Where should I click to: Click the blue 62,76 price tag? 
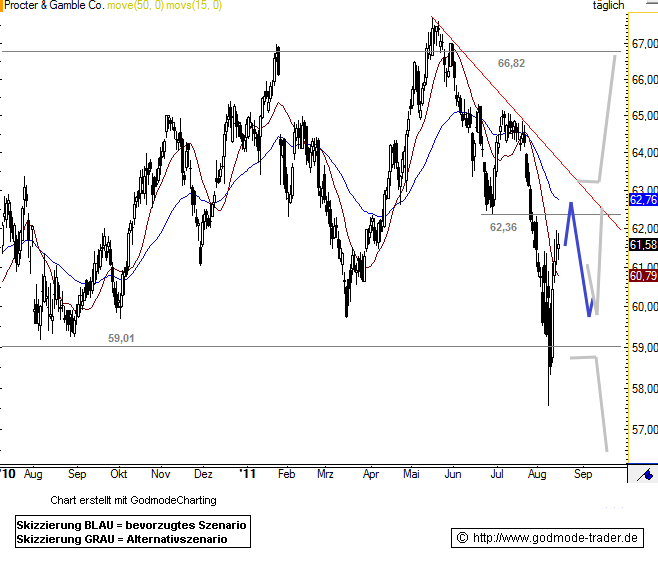tap(643, 200)
